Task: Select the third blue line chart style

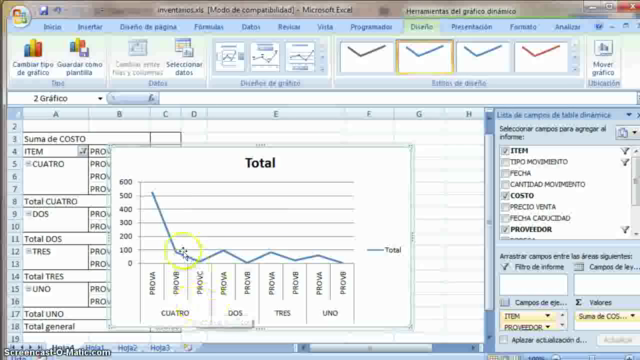Action: tap(483, 57)
